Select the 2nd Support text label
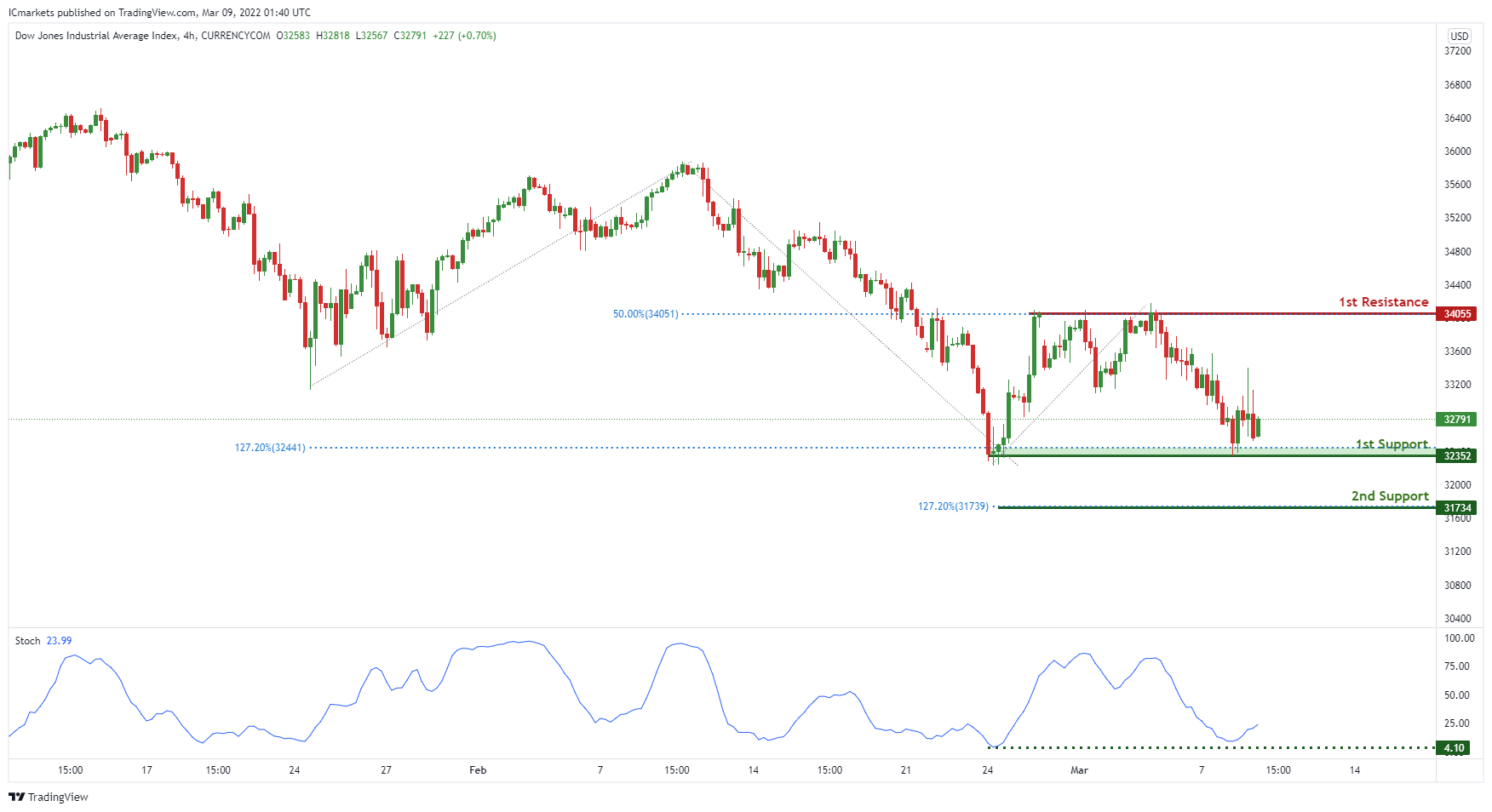Screen dimensions: 1492x812 pyautogui.click(x=1390, y=496)
